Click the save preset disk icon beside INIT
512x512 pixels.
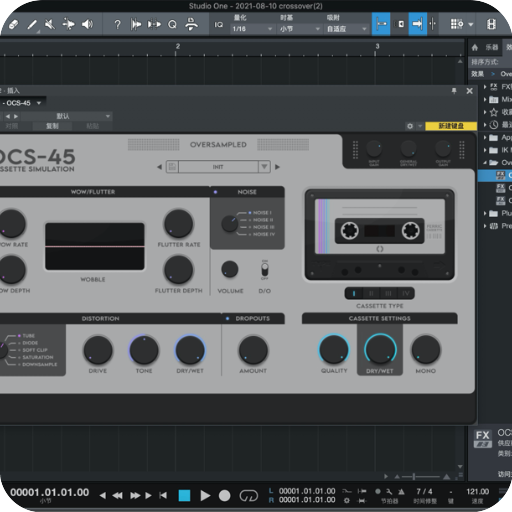[x=172, y=166]
